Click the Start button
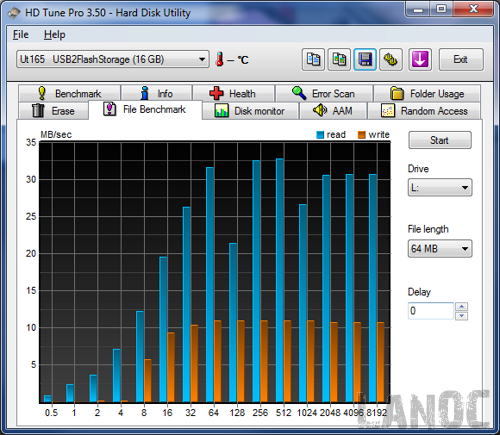The height and width of the screenshot is (435, 500). (440, 140)
